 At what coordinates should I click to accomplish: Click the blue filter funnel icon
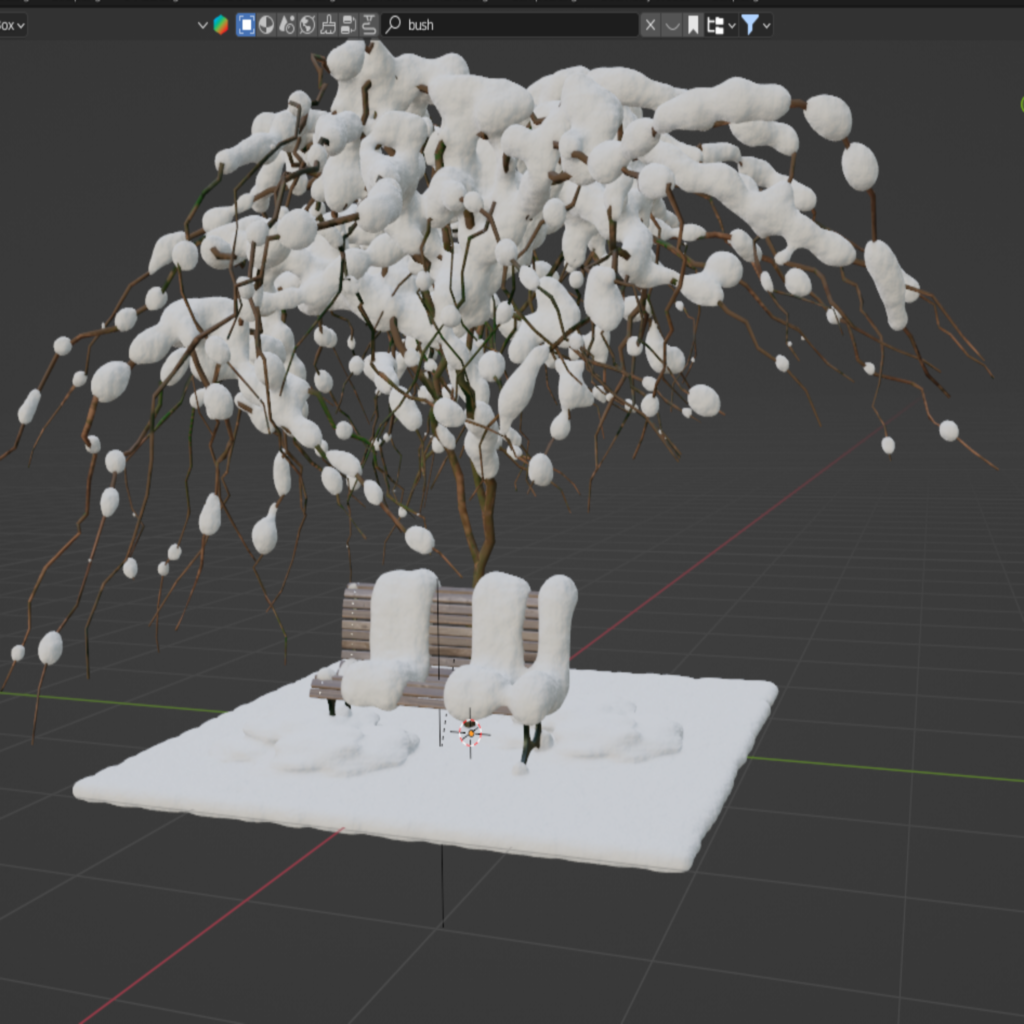pos(750,25)
